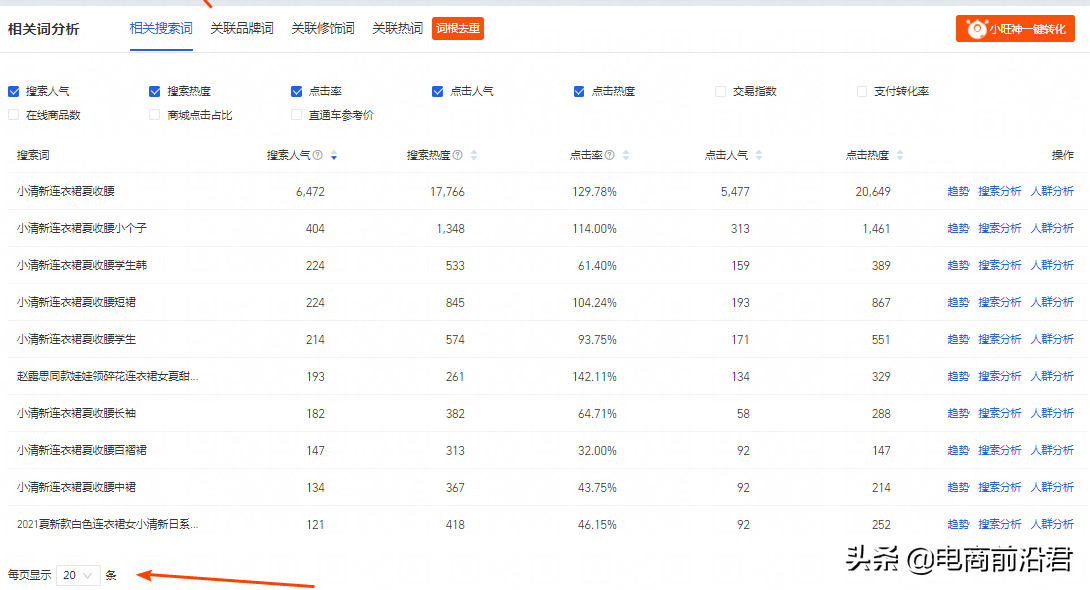
Task: Click the 词根去重 red button
Action: pos(457,28)
